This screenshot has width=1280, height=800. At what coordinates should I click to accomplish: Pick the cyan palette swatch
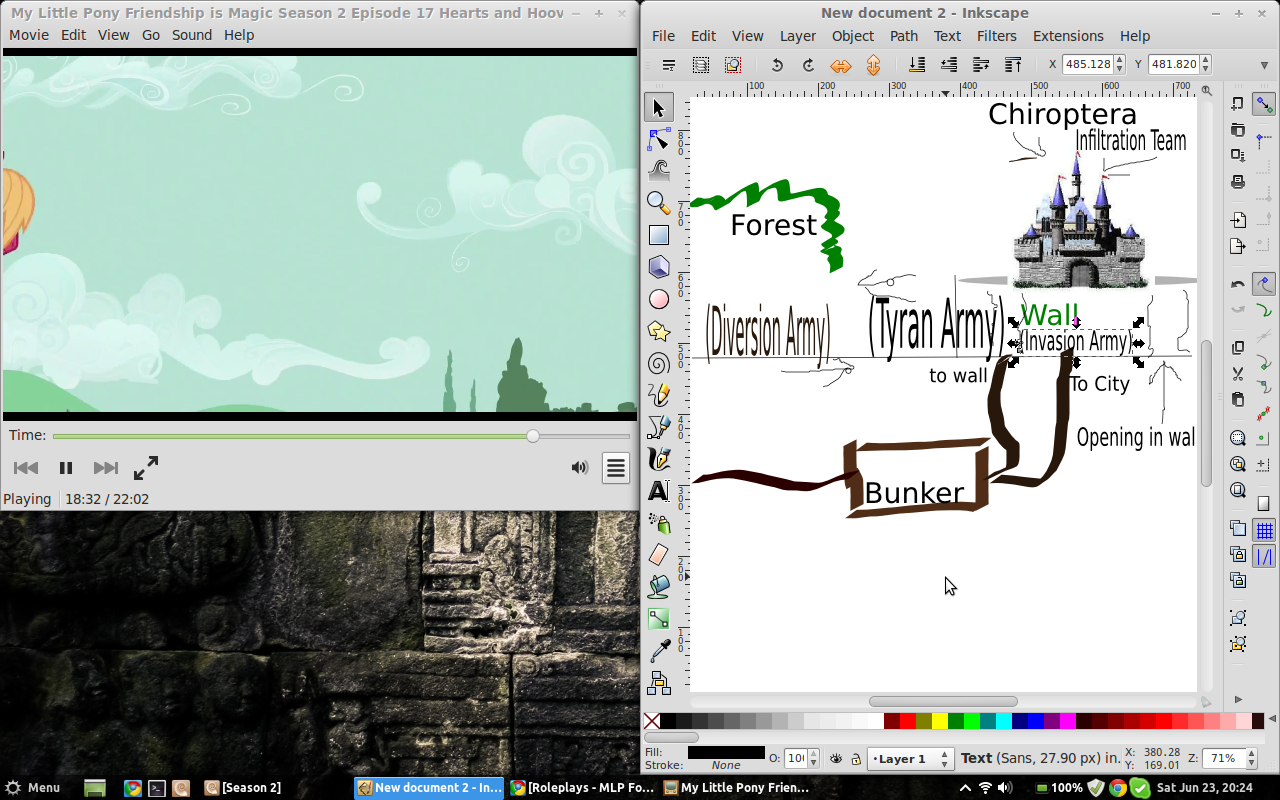point(1004,721)
